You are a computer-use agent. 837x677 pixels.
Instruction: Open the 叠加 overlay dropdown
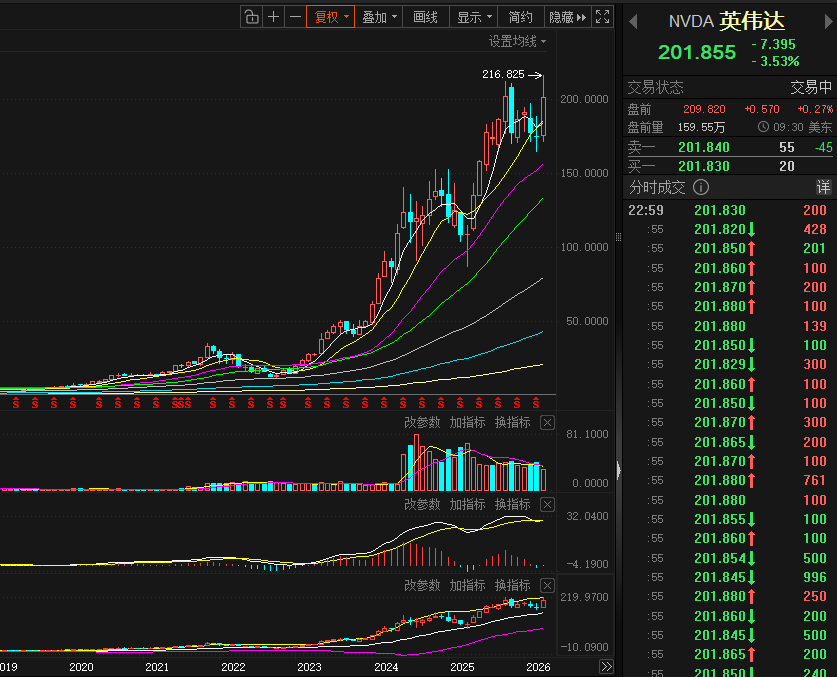(x=379, y=17)
